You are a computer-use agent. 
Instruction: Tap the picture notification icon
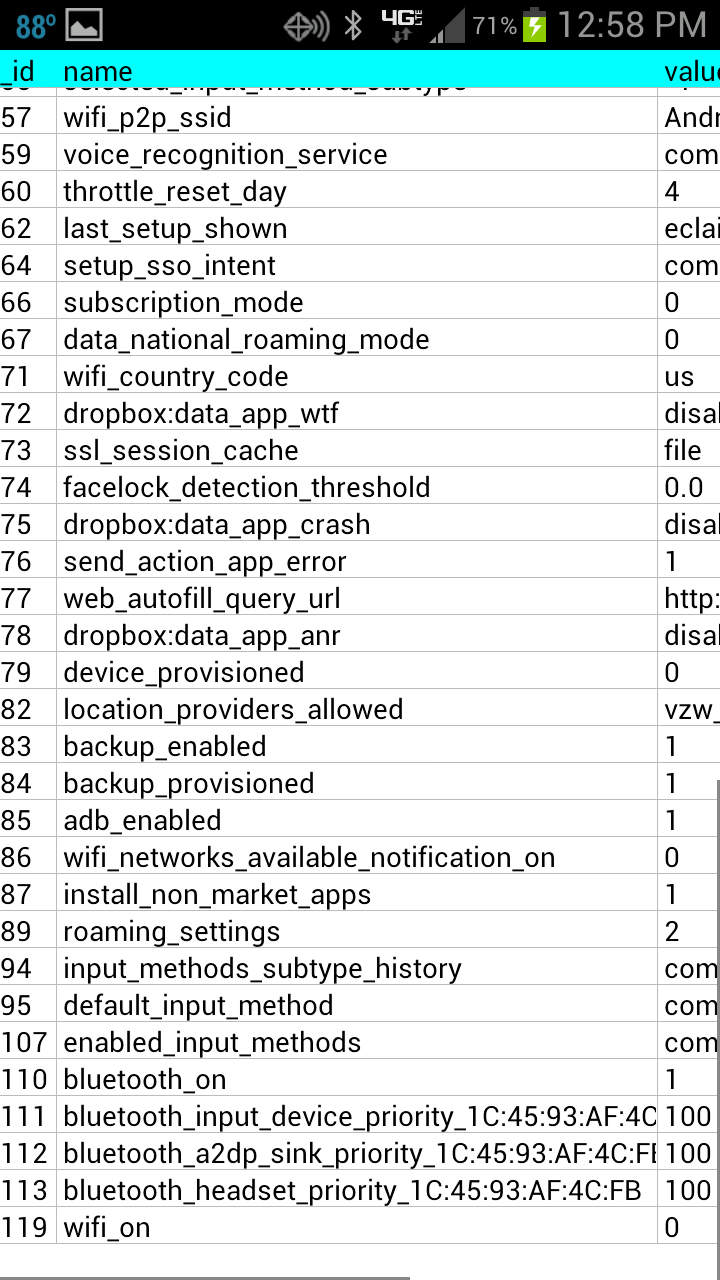coord(84,25)
